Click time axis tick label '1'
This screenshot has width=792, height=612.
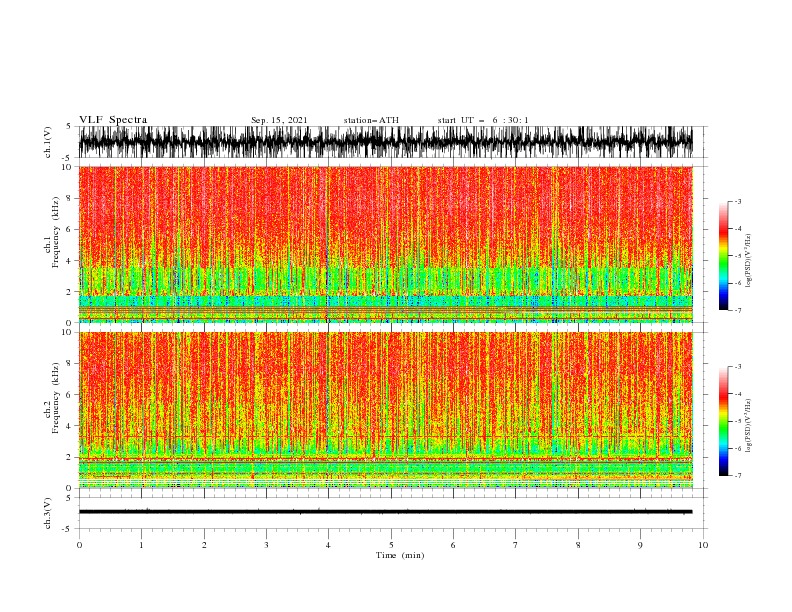141,545
